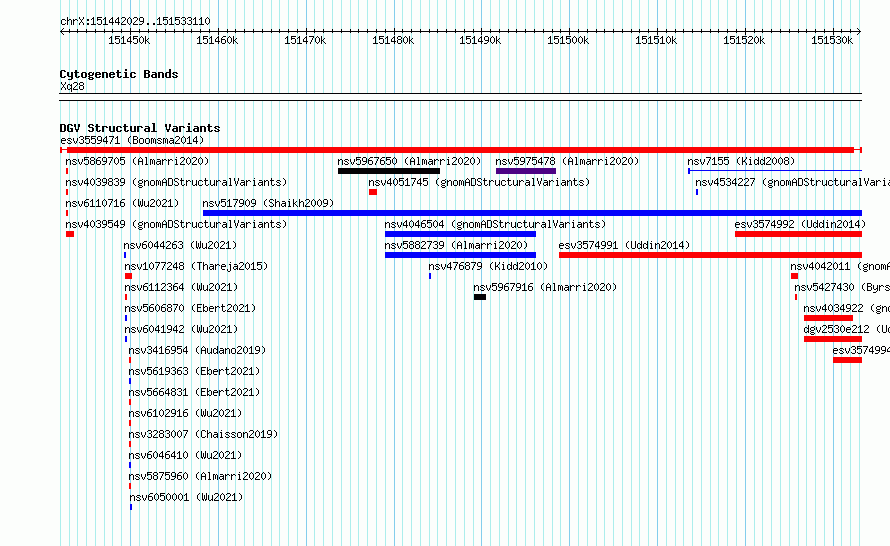Click nsv4534227 variant label
The height and width of the screenshot is (546, 890).
click(792, 182)
